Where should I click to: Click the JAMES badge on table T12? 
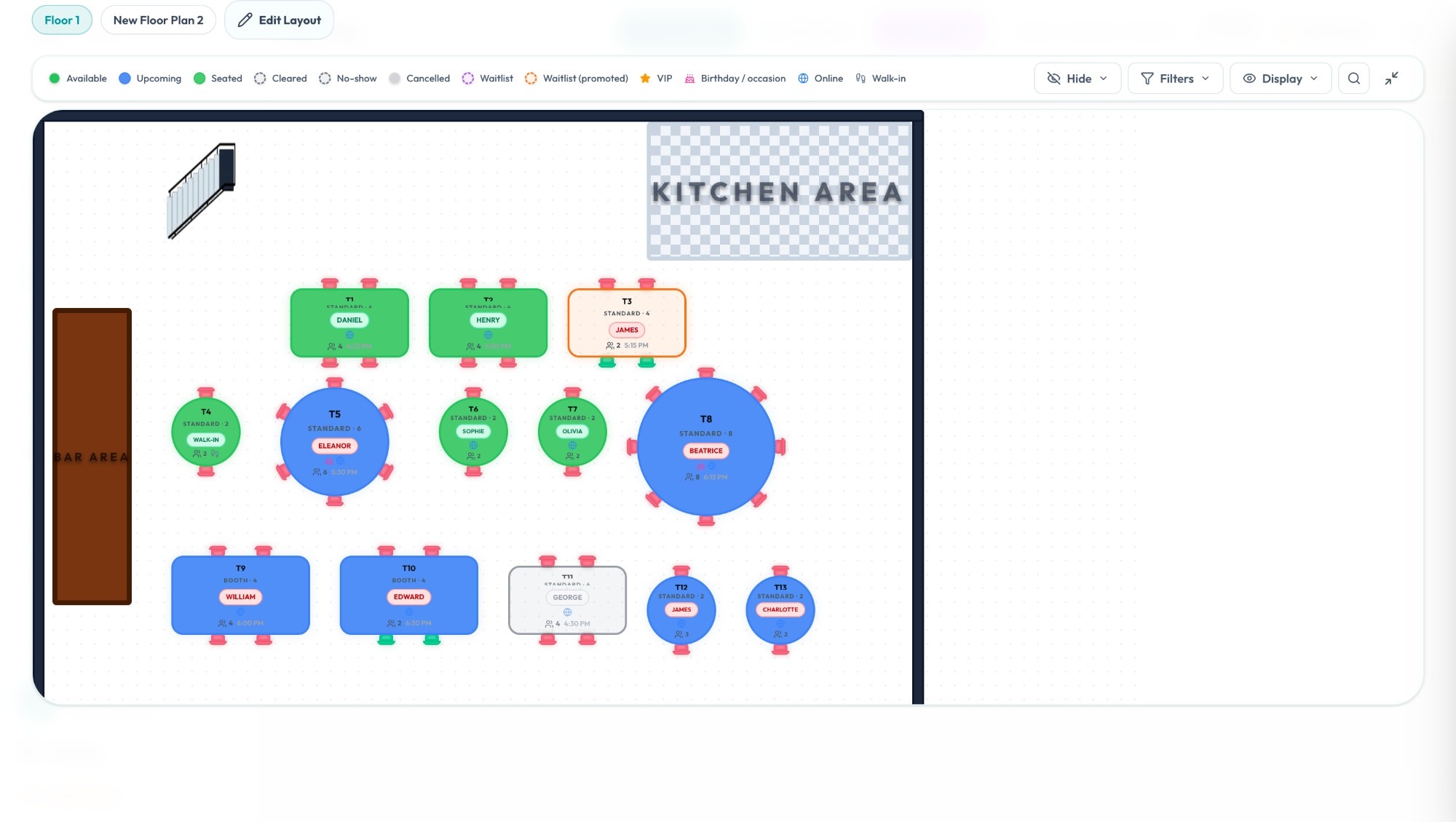pyautogui.click(x=681, y=609)
